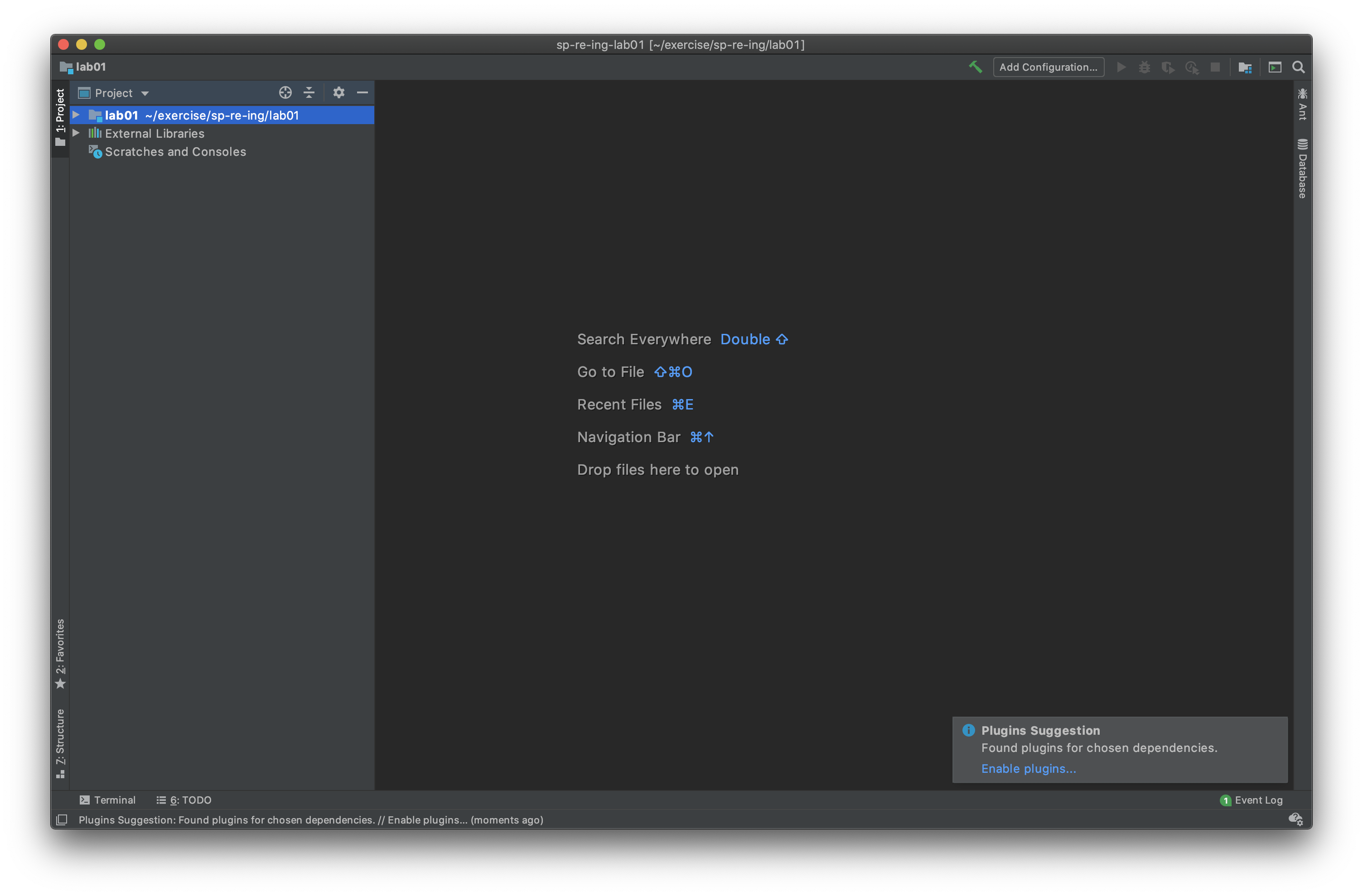Click the Search Everywhere magnifier icon
This screenshot has width=1363, height=896.
tap(1298, 67)
